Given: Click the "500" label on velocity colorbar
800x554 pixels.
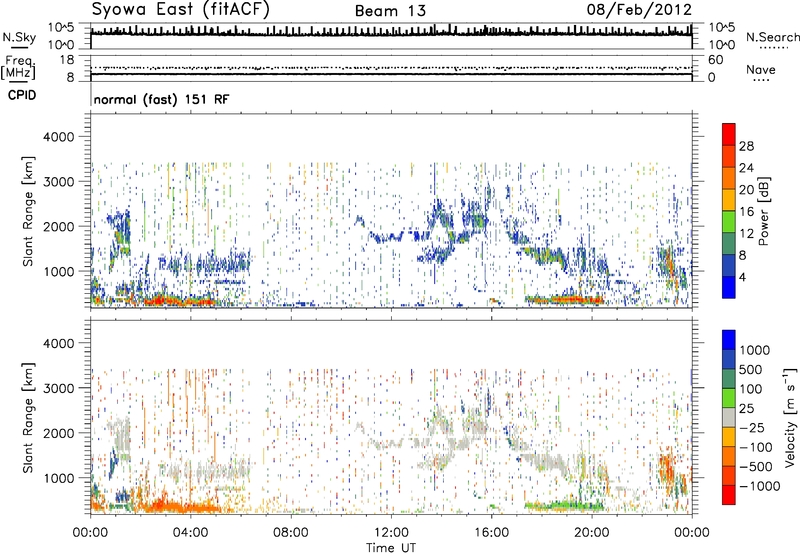Looking at the screenshot, I should pos(751,370).
